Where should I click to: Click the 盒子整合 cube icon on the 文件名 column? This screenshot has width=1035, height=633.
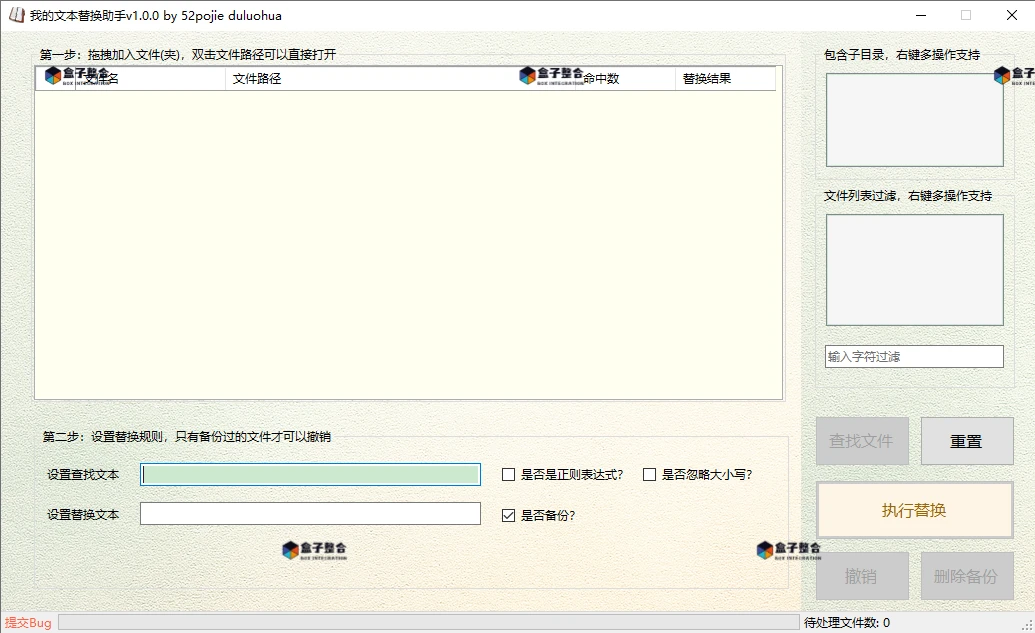(51, 74)
